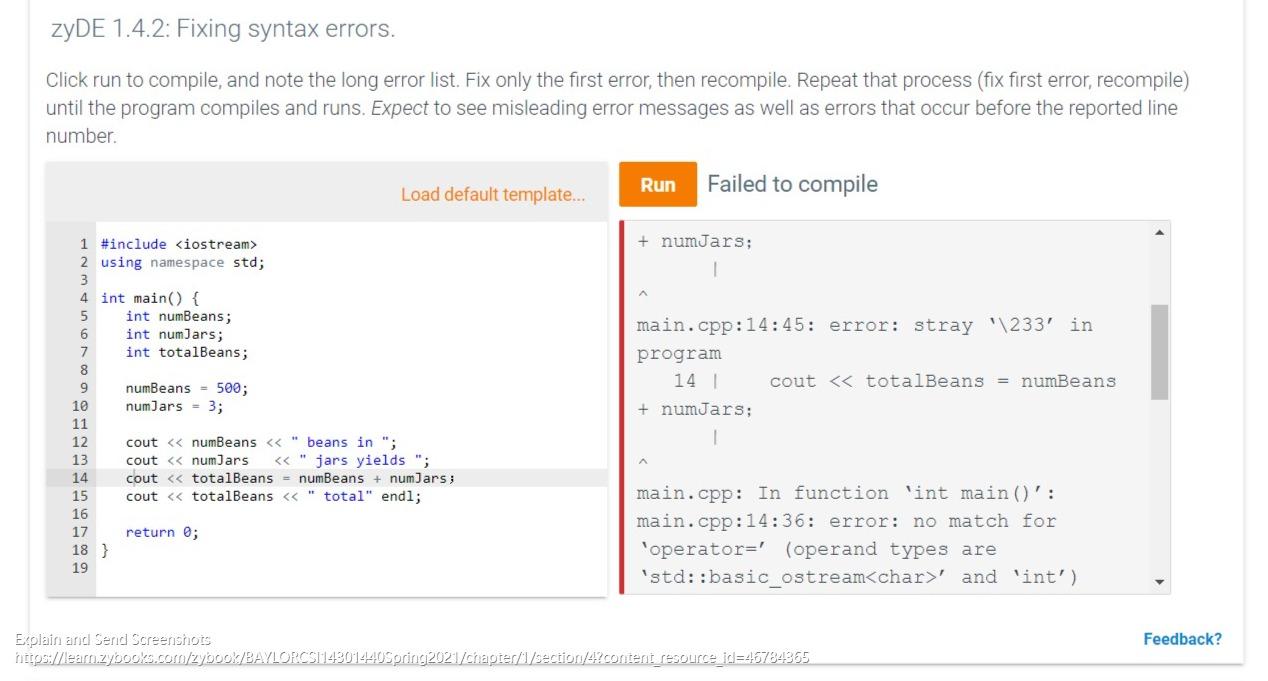This screenshot has width=1268, height=681.
Task: Open the learn.zybooks.com URL link
Action: pos(412,658)
